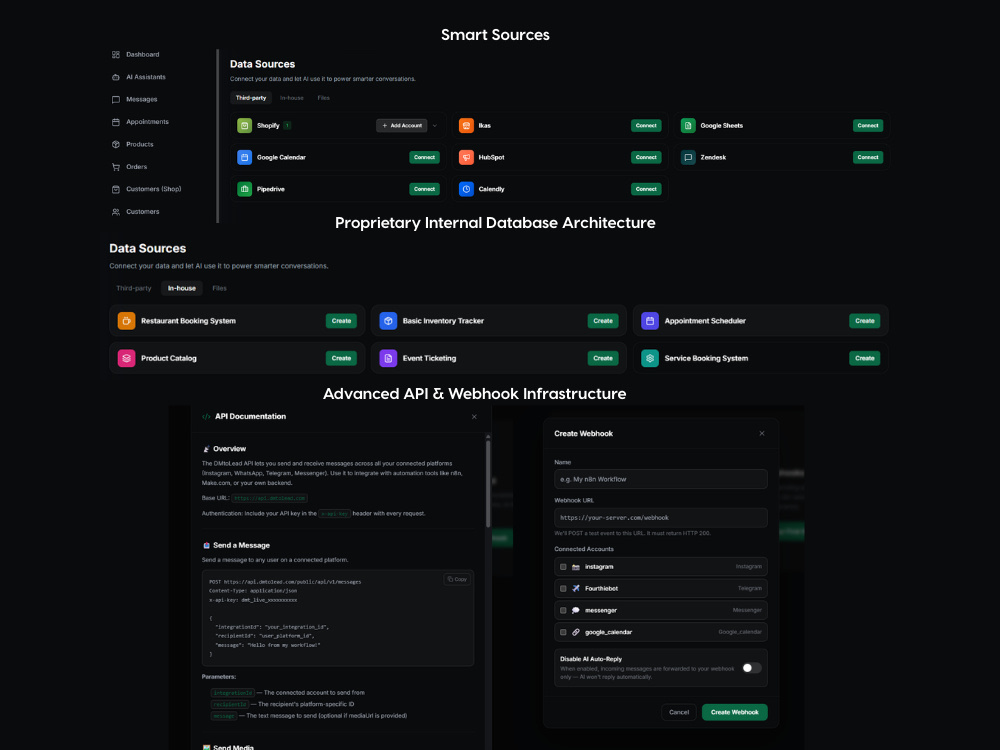Click the Google Sheets source icon
Image resolution: width=1000 pixels, height=750 pixels.
[688, 126]
